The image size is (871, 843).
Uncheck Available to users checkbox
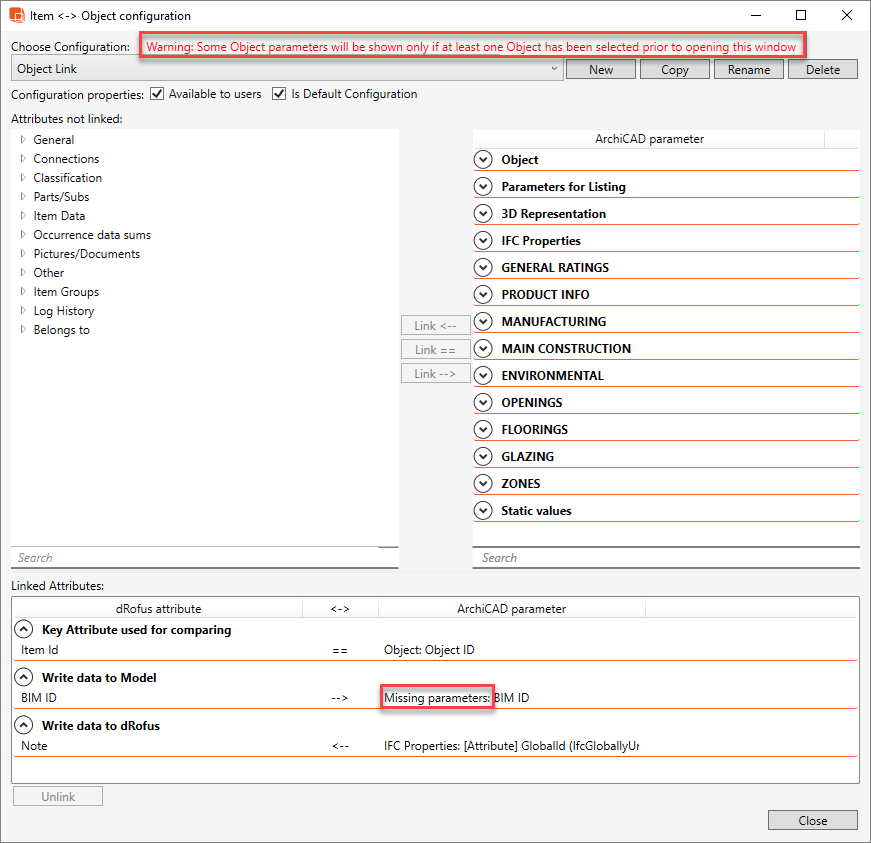point(157,94)
